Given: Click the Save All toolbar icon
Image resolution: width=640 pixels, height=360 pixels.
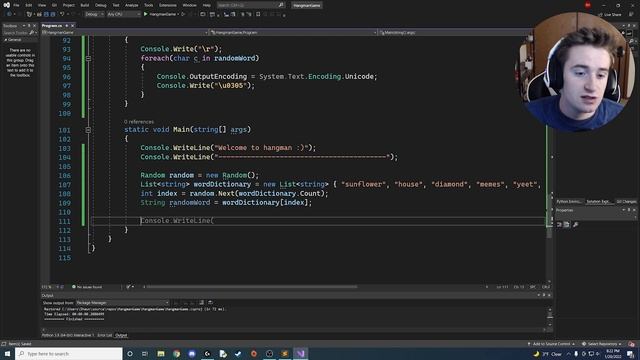Looking at the screenshot, I should [x=53, y=14].
